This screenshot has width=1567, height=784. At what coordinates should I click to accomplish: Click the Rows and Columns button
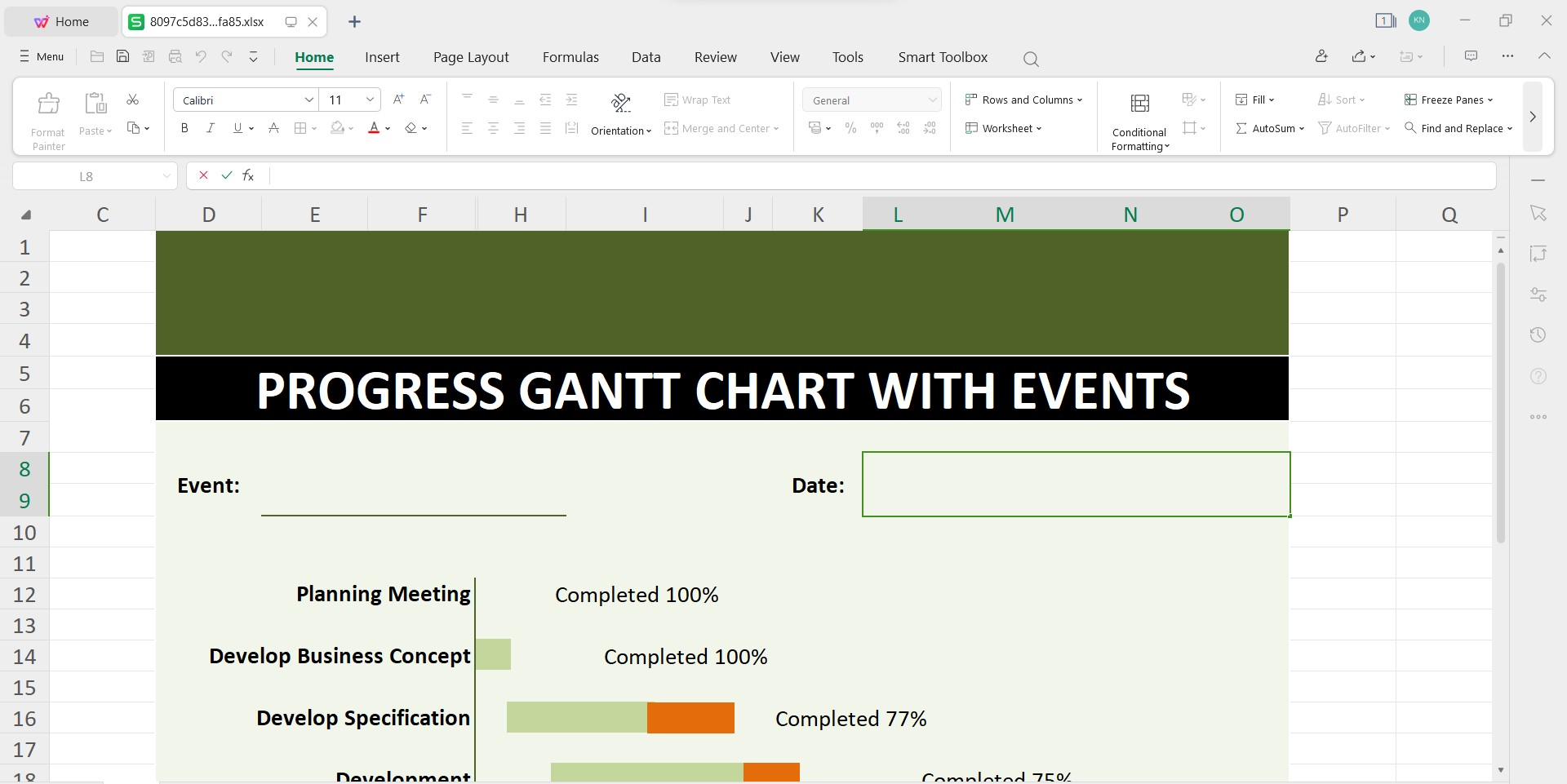(1024, 100)
